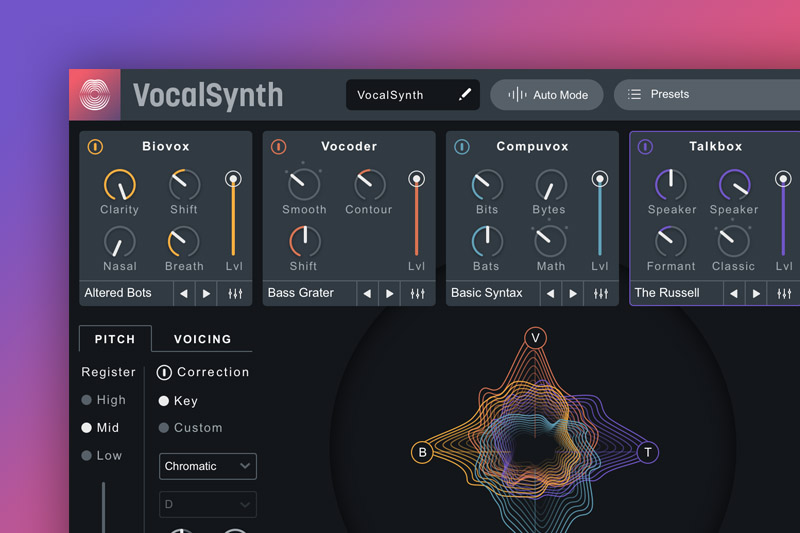The width and height of the screenshot is (800, 533).
Task: Click the Compuvox Lvl slider handle
Action: 599,179
